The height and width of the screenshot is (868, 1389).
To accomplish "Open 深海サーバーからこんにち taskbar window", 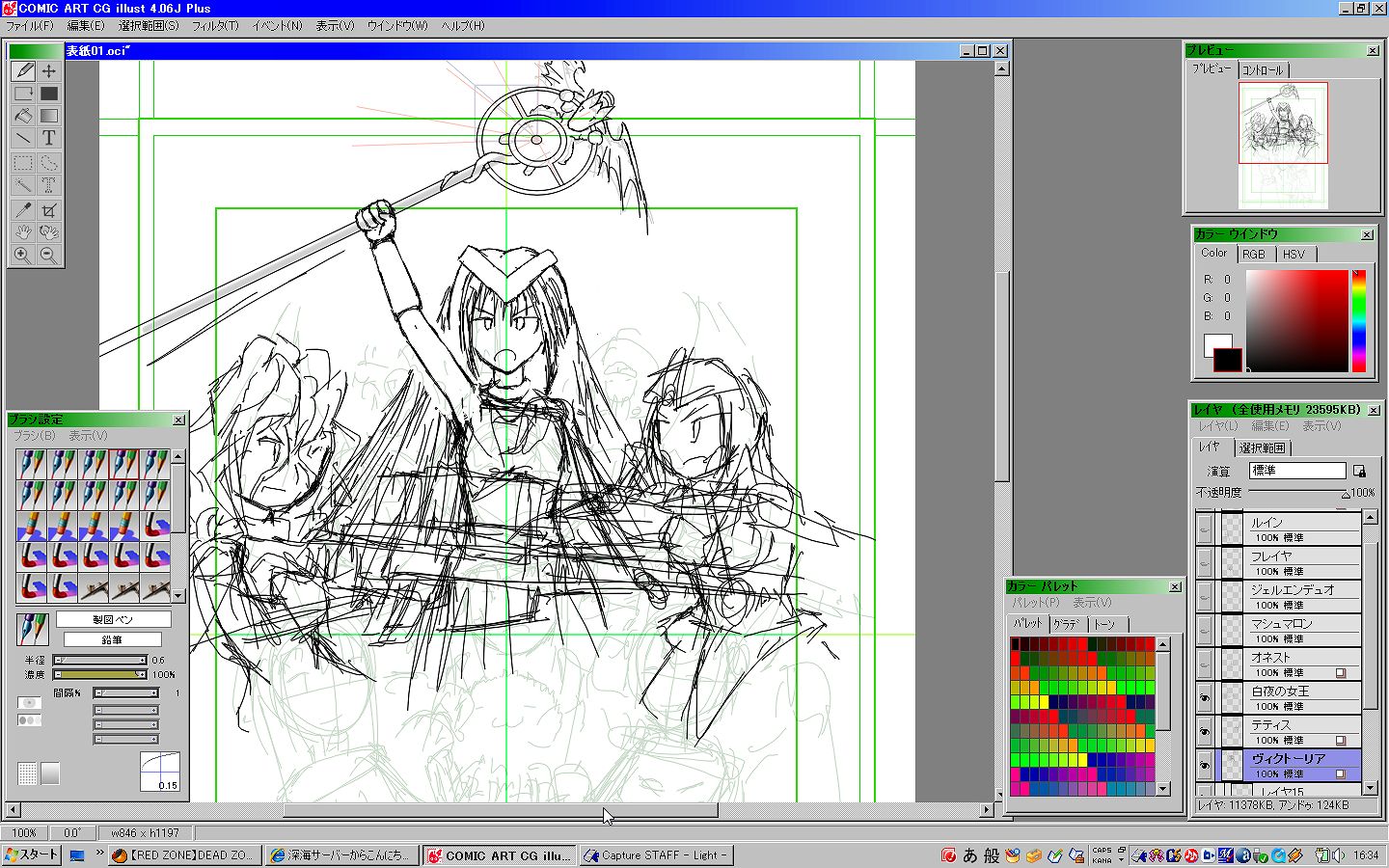I will tap(341, 855).
